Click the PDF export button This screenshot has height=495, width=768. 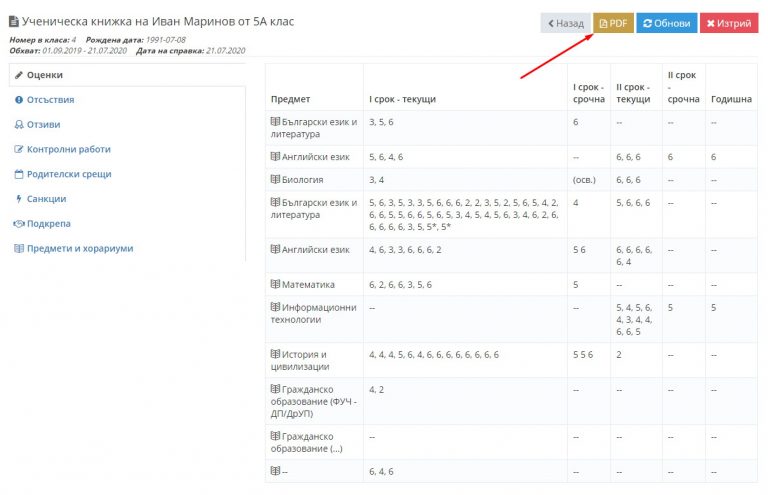coord(613,23)
